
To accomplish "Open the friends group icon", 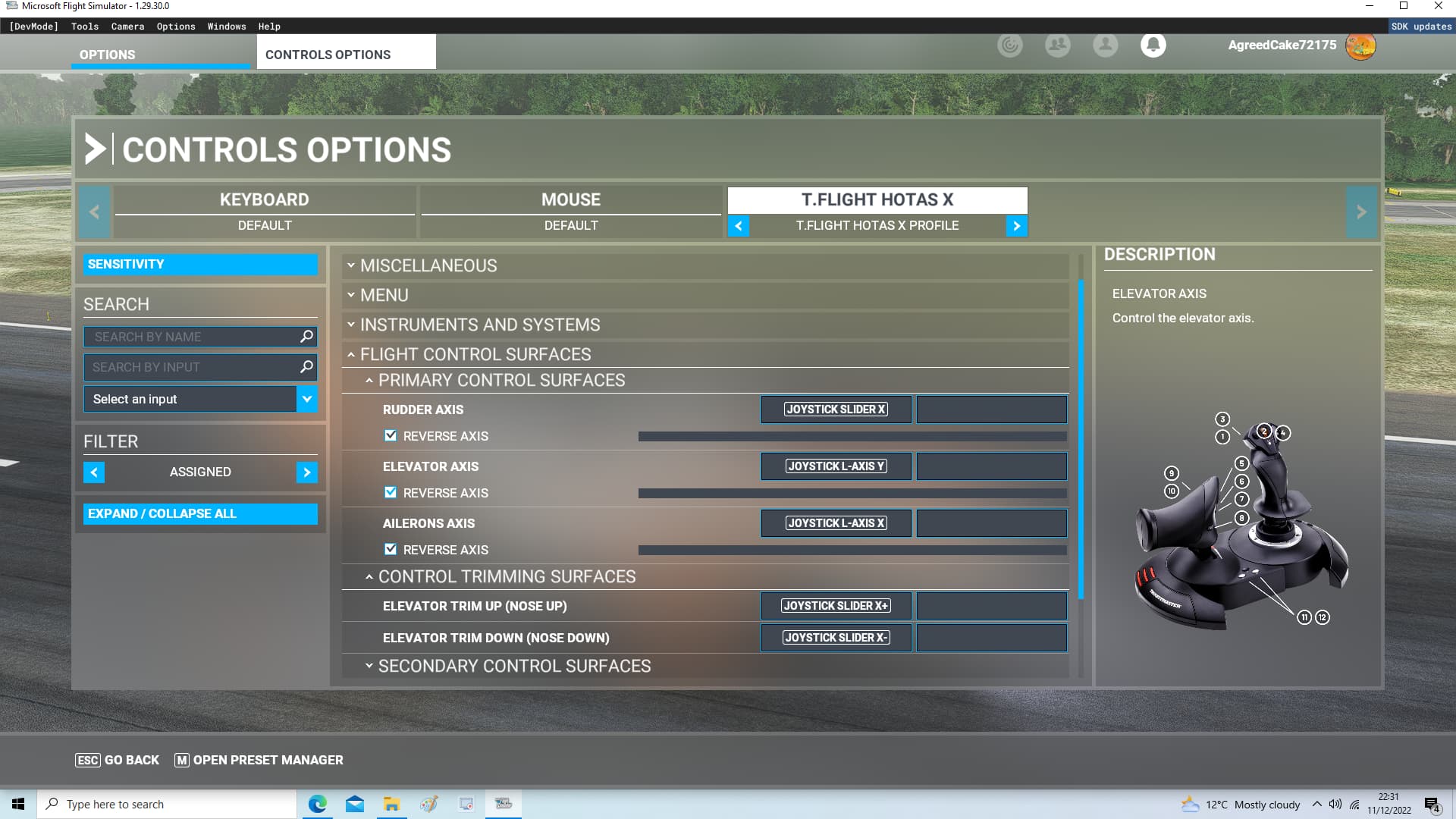I will [x=1057, y=45].
